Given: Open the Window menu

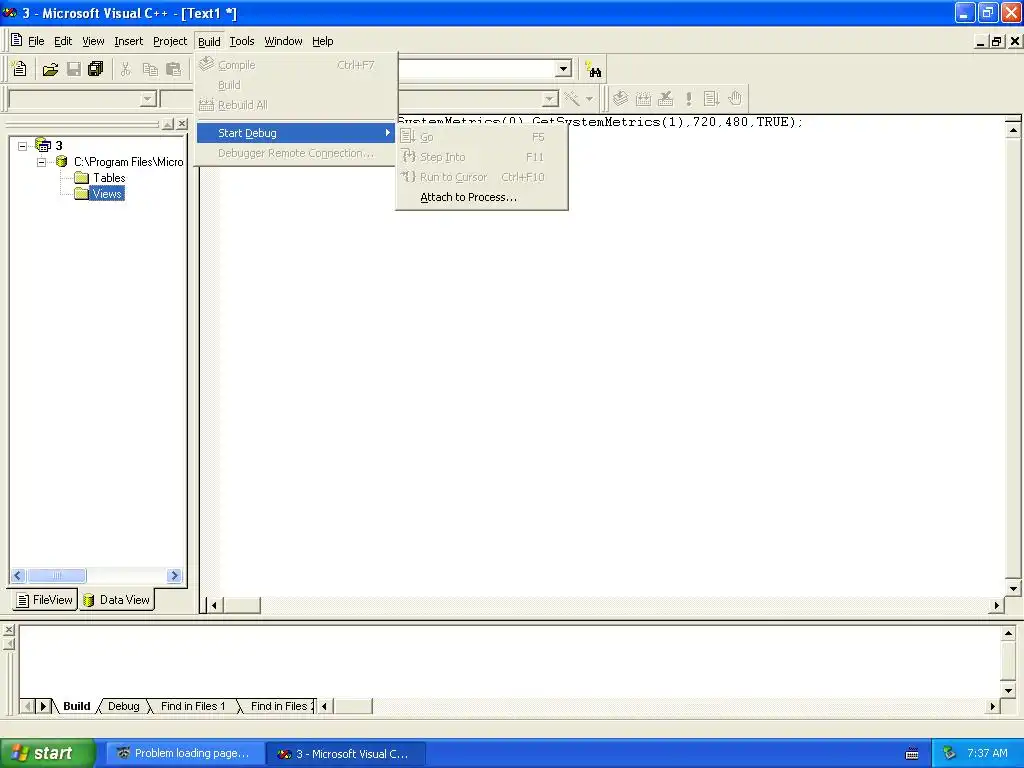Looking at the screenshot, I should (x=283, y=41).
